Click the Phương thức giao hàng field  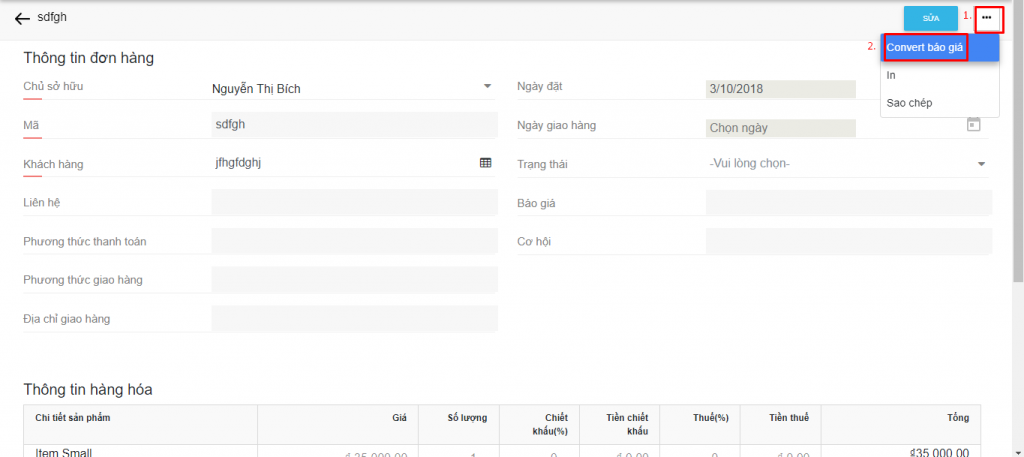[354, 279]
